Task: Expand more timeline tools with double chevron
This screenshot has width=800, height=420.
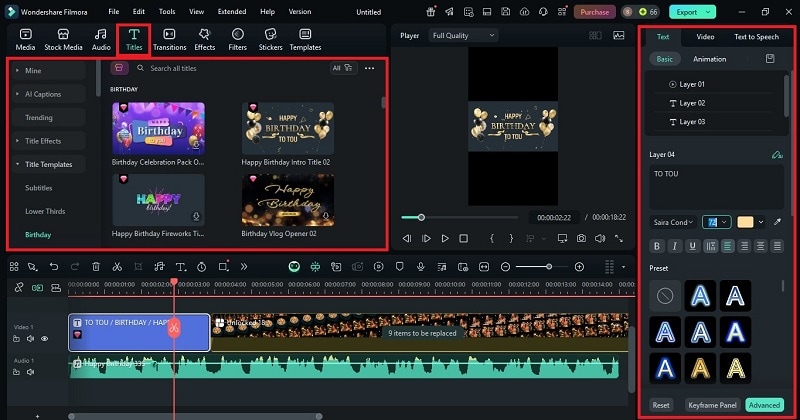Action: click(x=244, y=266)
